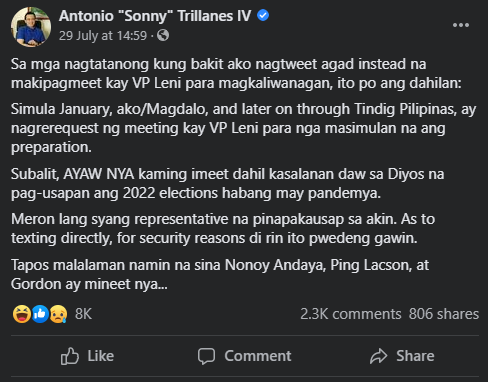Click the curved arrow Share icon
This screenshot has height=382, width=488.
click(378, 356)
